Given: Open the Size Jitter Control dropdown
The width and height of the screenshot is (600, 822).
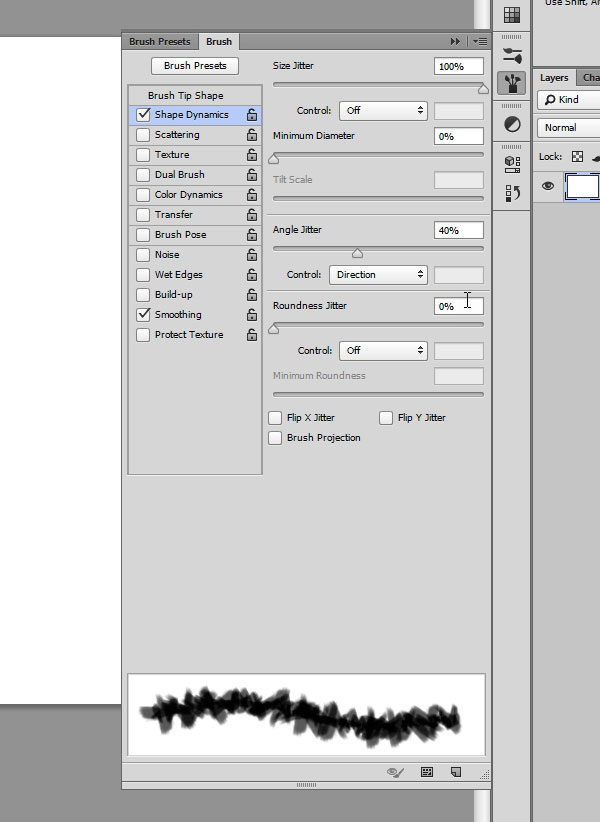Looking at the screenshot, I should 383,110.
